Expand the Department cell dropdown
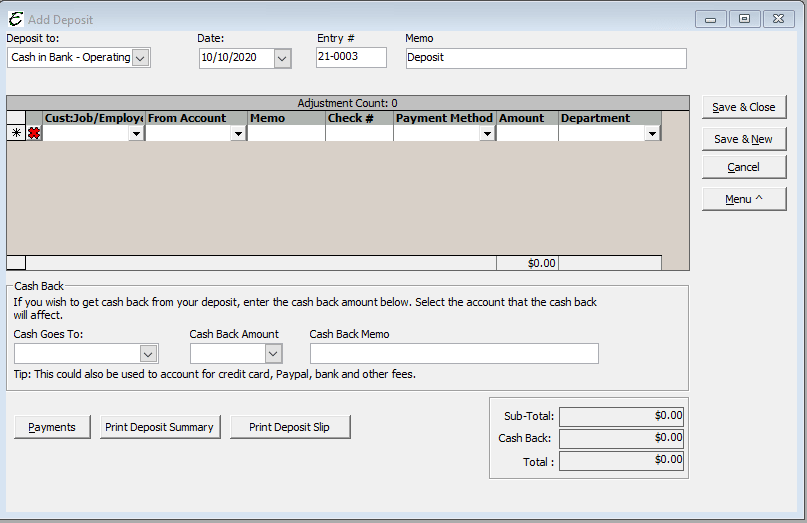Screen dimensions: 807x523 click(652, 134)
